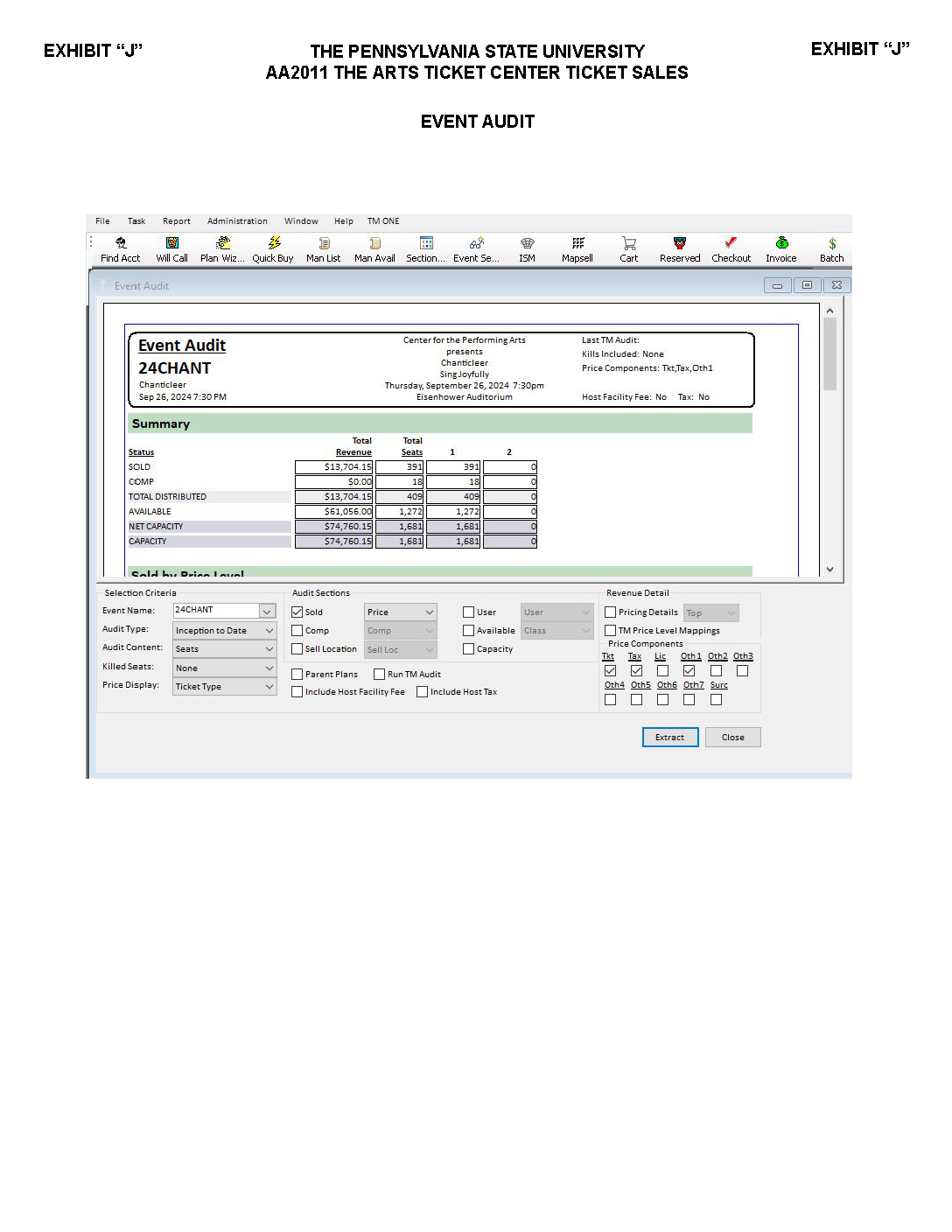Click the Close button

(733, 738)
